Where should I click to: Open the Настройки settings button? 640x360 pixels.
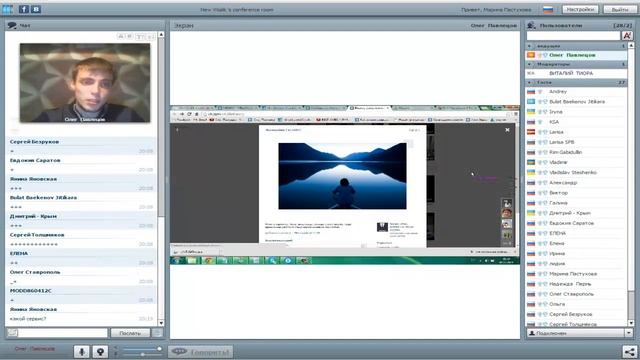[580, 9]
